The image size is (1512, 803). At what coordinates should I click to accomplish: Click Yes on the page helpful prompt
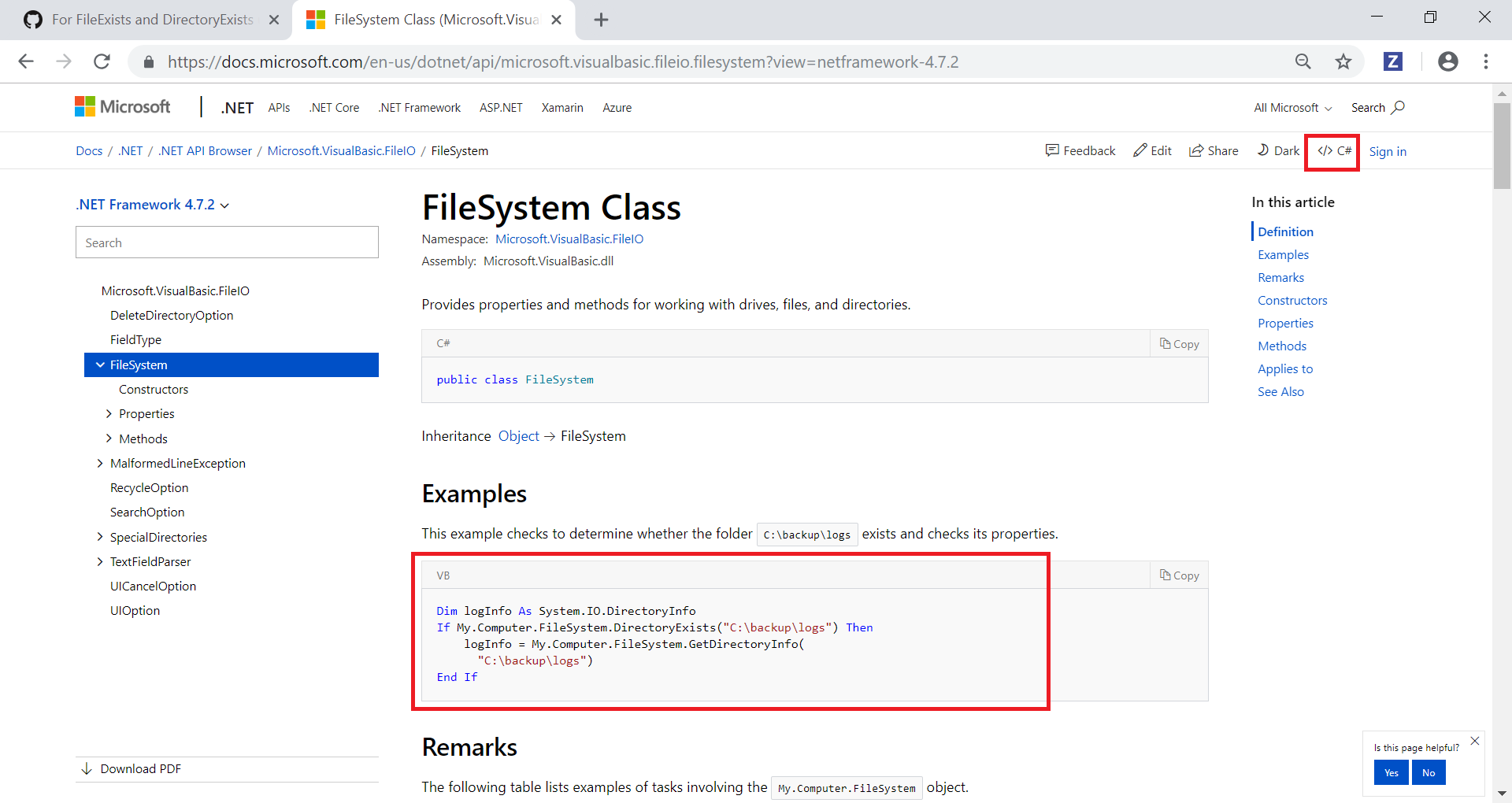[x=1390, y=772]
